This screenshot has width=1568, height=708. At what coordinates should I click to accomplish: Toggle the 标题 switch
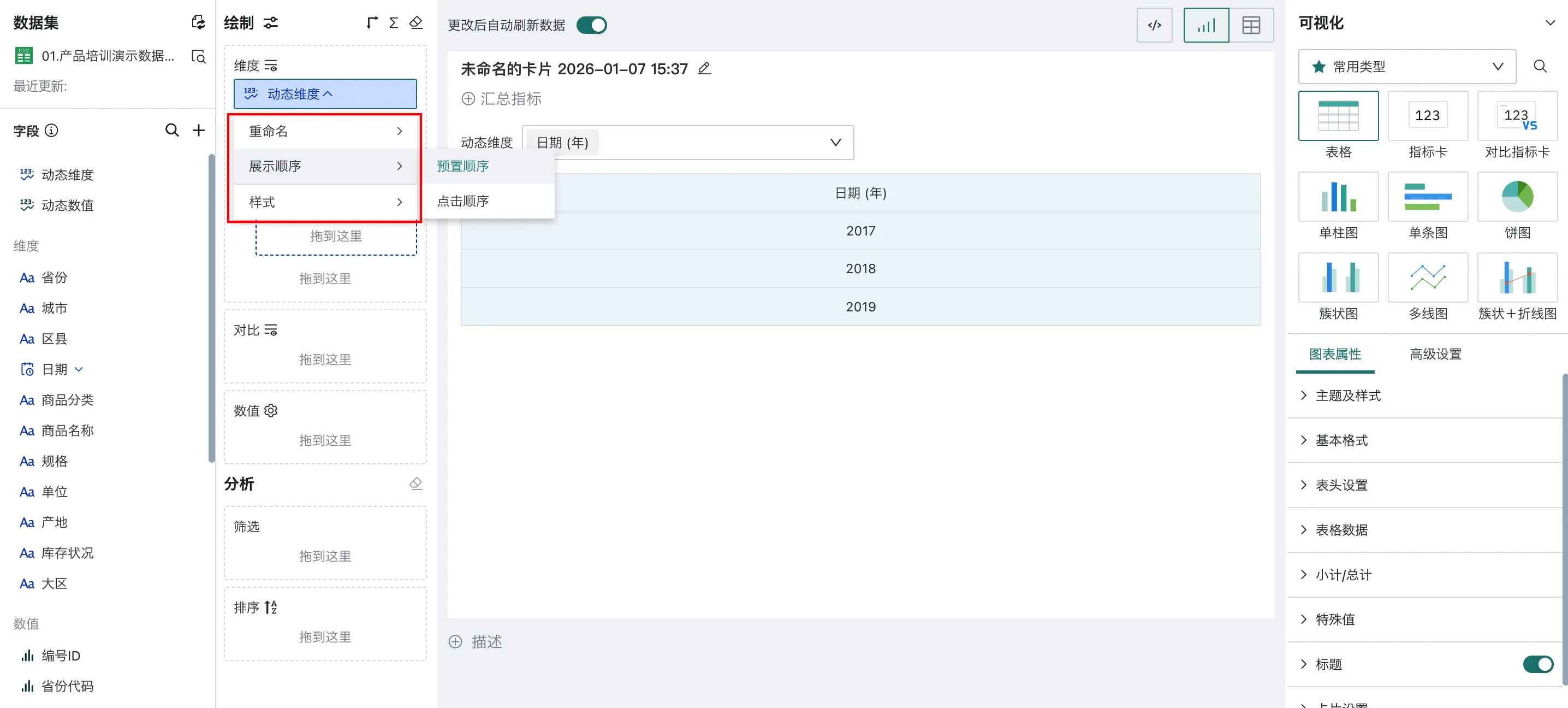coord(1537,664)
